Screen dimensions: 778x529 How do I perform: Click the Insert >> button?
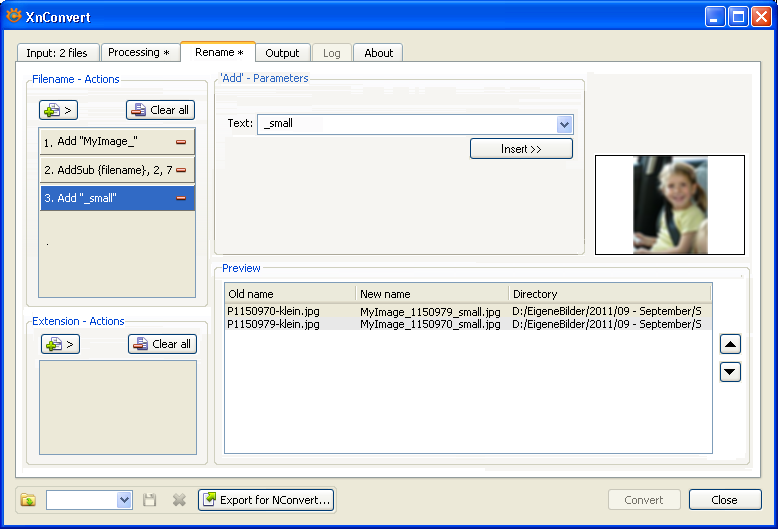[521, 149]
